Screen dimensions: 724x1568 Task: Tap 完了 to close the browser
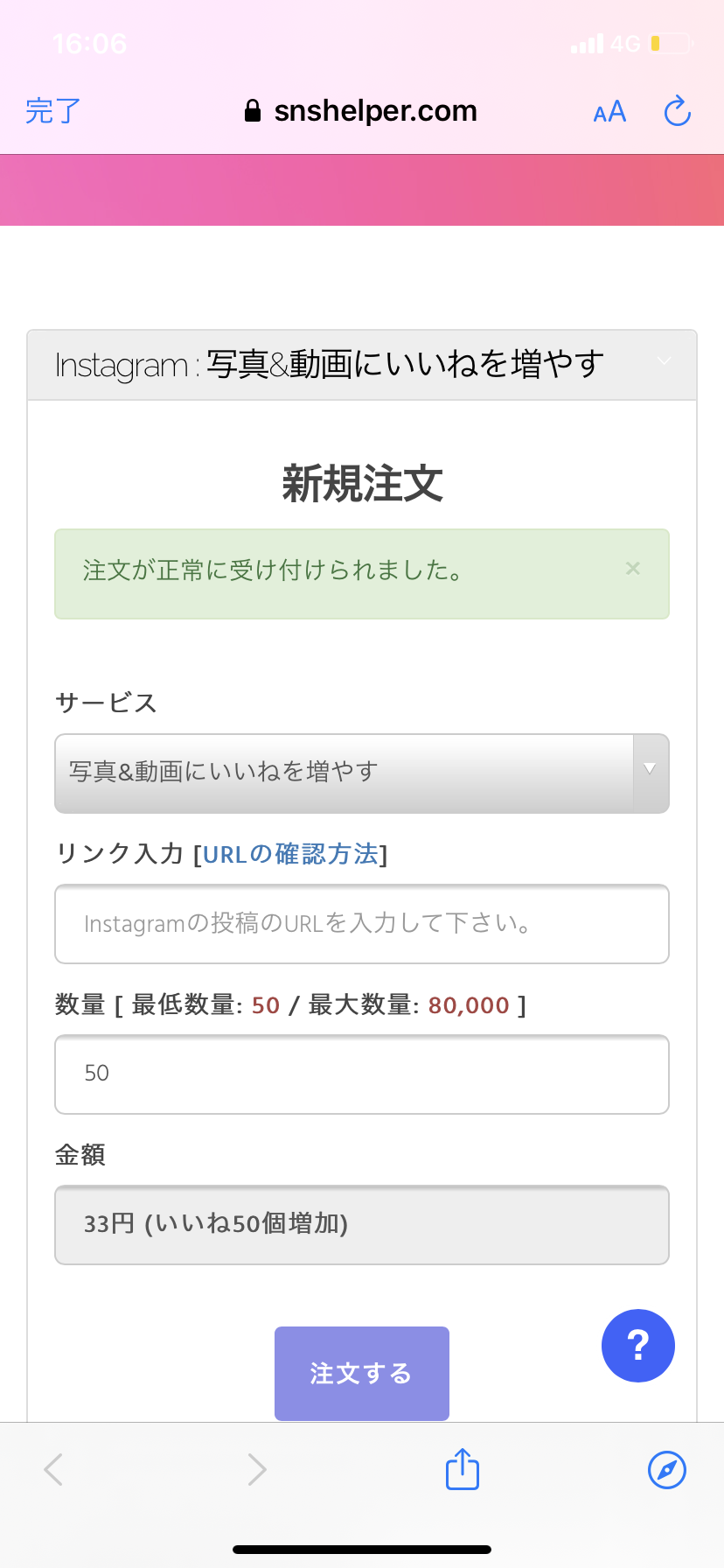click(x=53, y=111)
